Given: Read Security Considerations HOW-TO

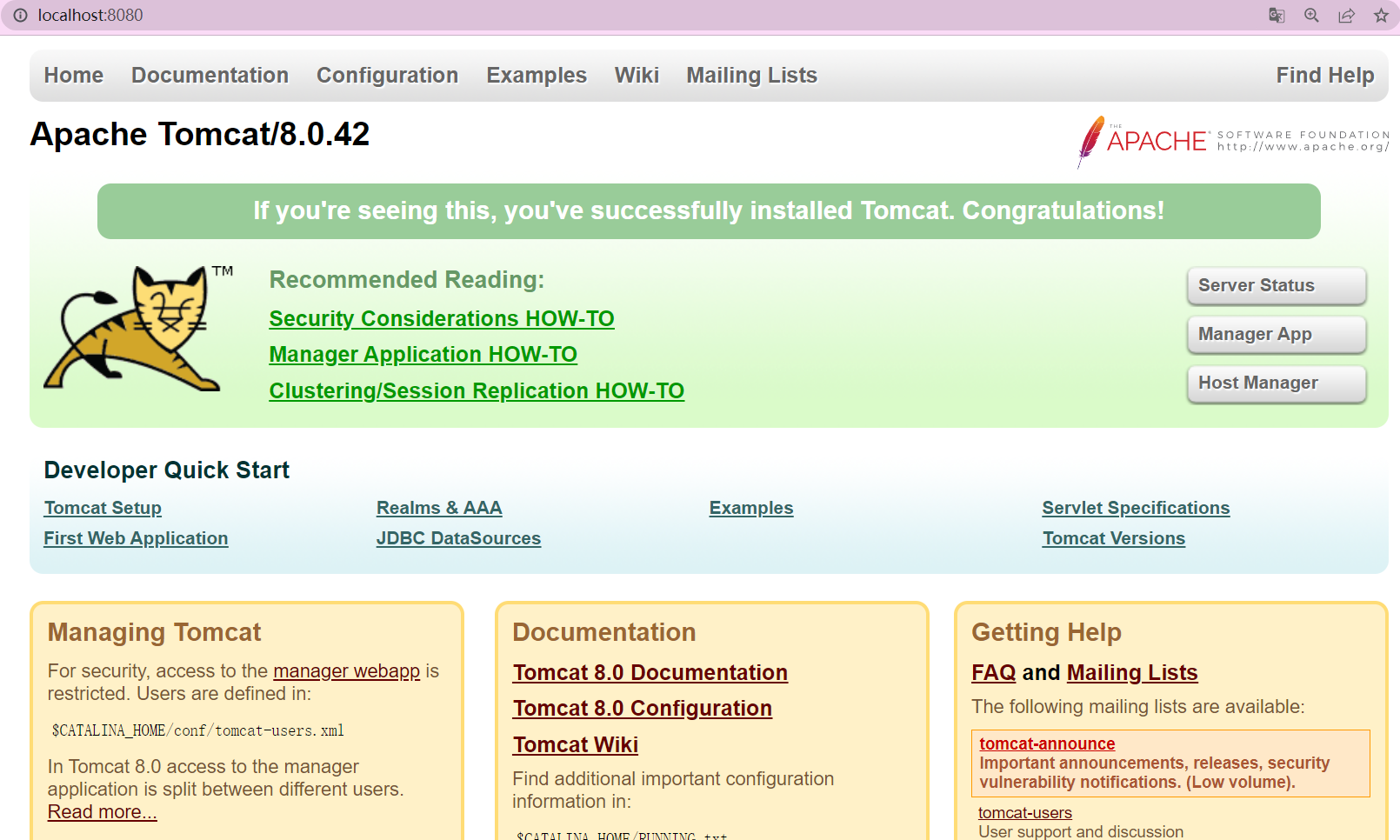Looking at the screenshot, I should pyautogui.click(x=442, y=318).
